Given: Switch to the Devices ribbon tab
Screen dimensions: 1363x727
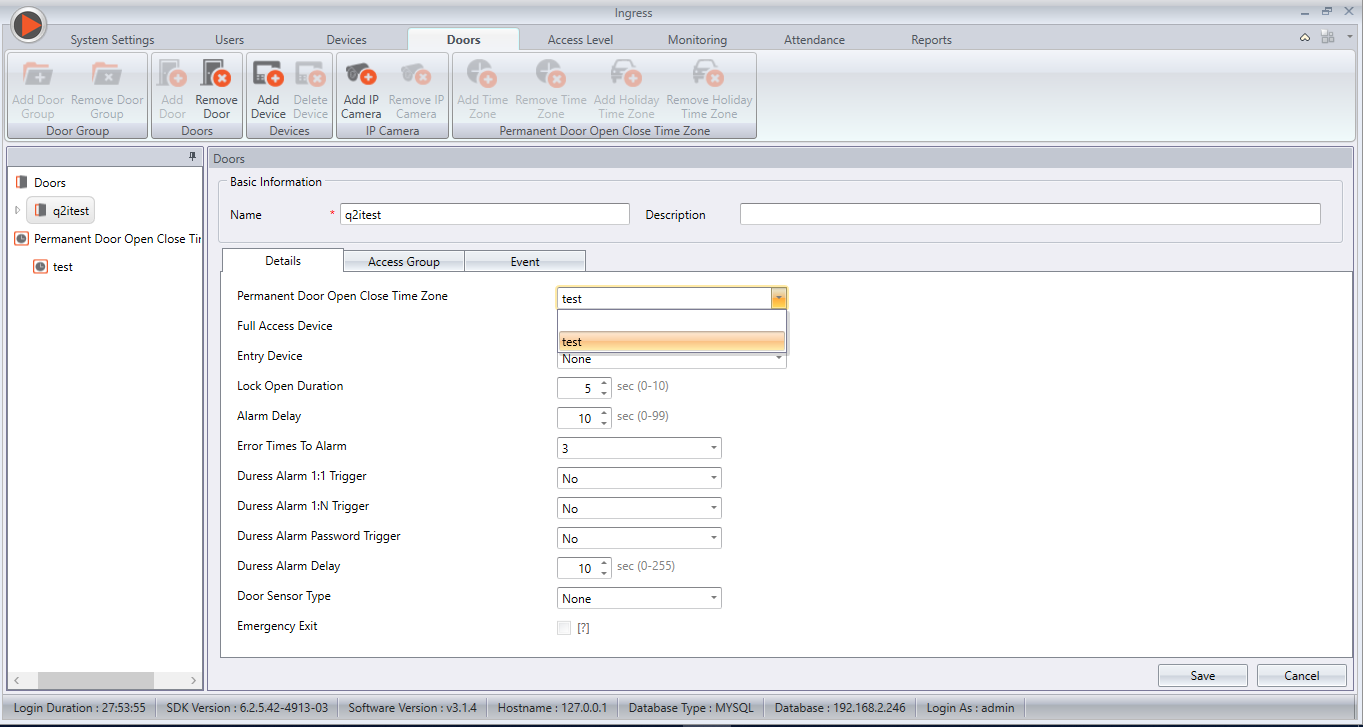Looking at the screenshot, I should click(x=346, y=40).
